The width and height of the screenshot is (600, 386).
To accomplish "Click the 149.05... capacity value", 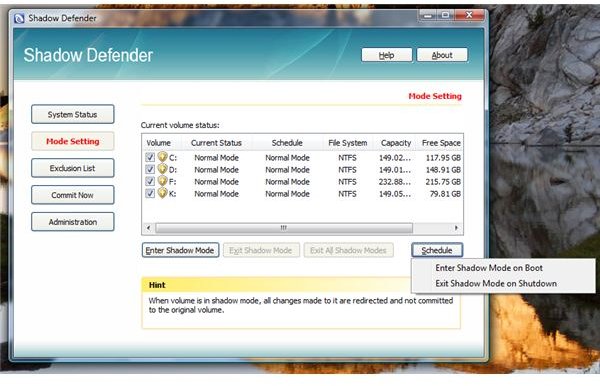I will click(395, 194).
